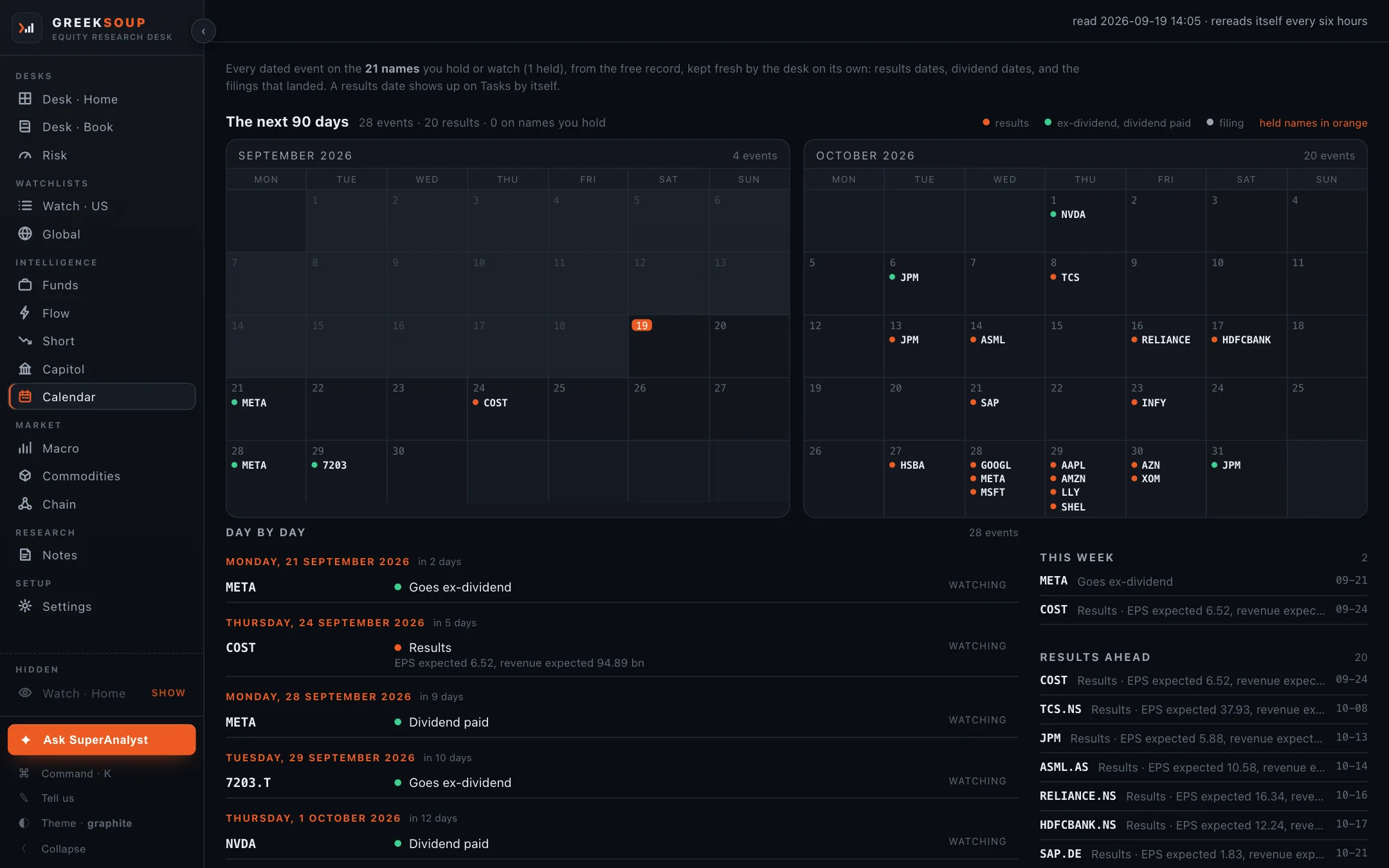Click HSBA event on October 27
1389x868 pixels.
click(x=907, y=465)
